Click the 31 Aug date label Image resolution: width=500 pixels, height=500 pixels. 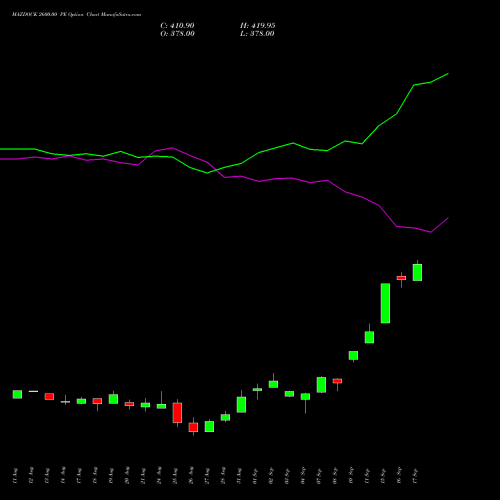tap(239, 476)
